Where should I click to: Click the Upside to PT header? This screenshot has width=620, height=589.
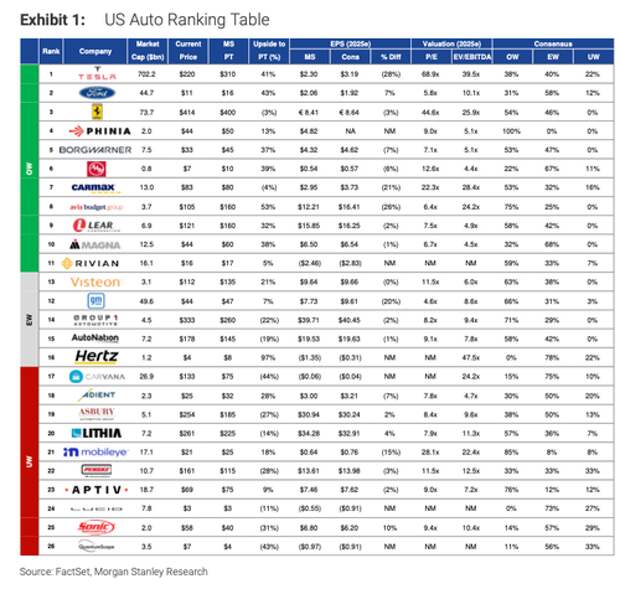click(x=269, y=51)
